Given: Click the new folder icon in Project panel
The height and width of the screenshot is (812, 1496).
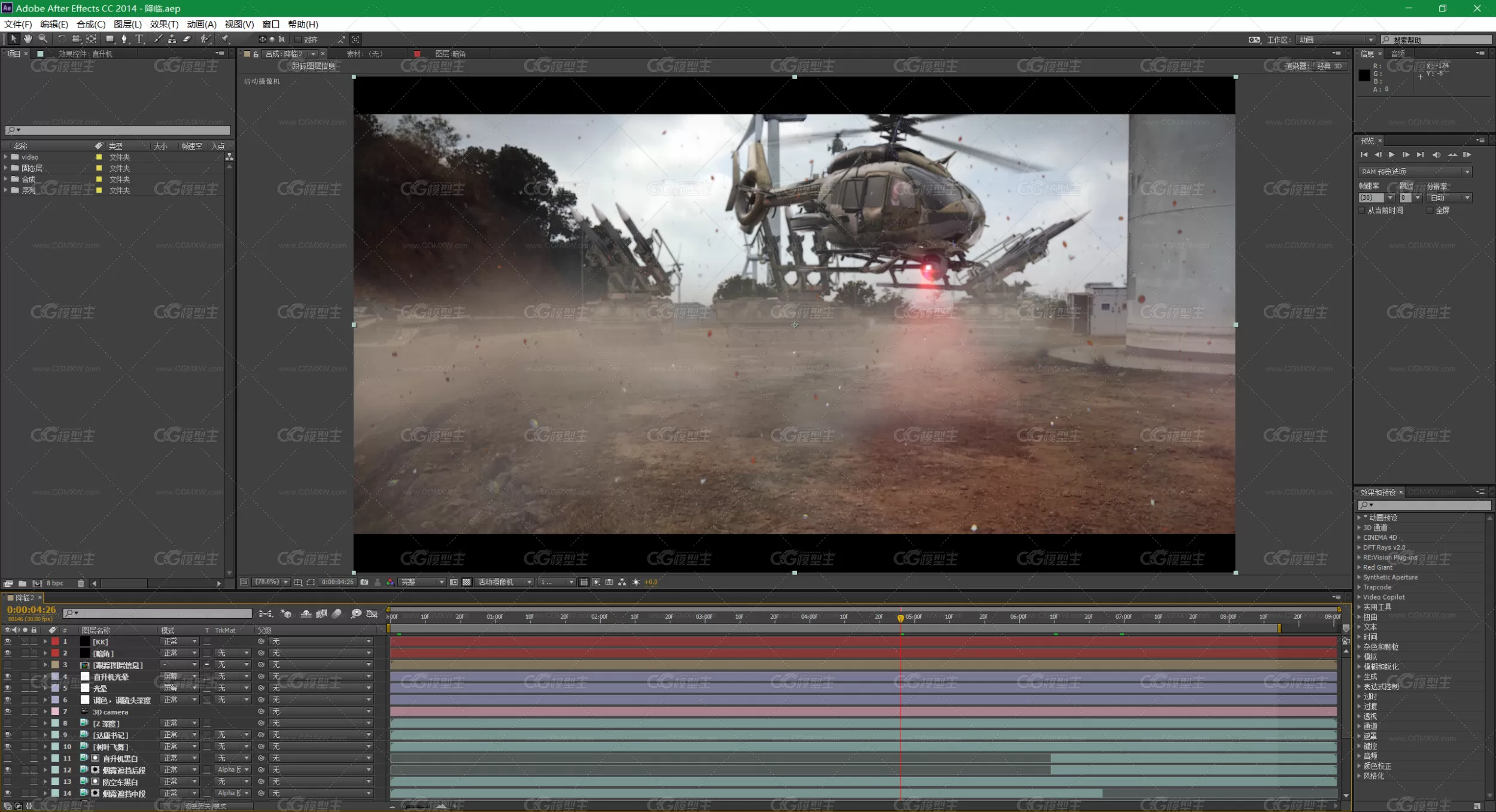Looking at the screenshot, I should 22,583.
